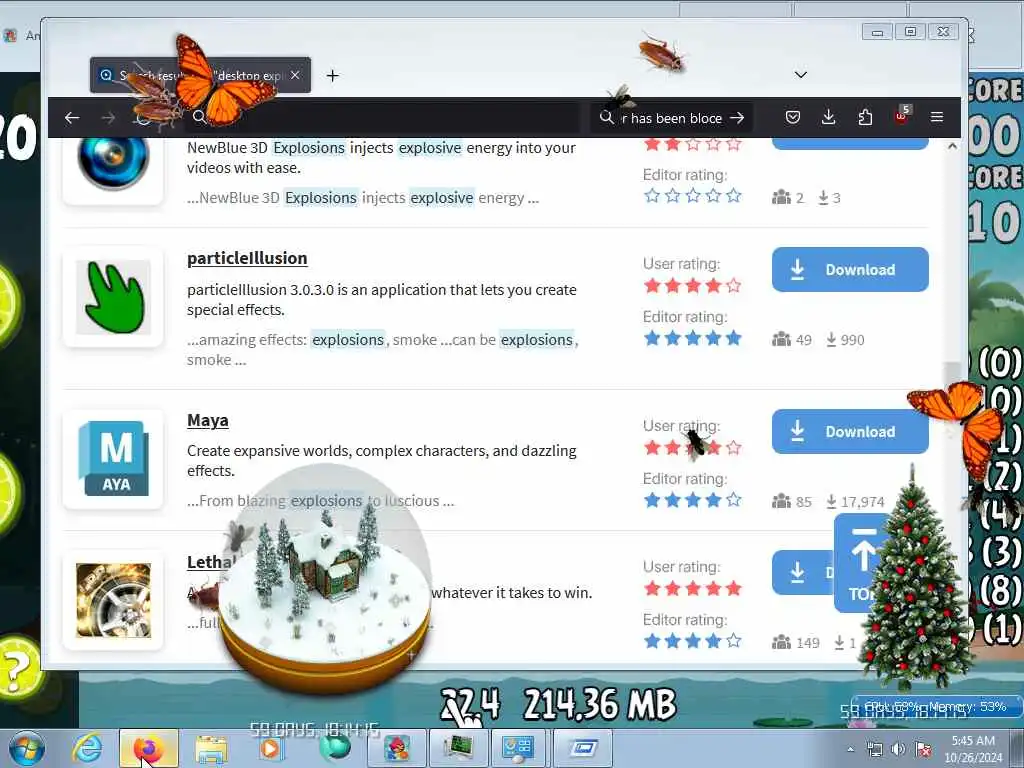Viewport: 1024px width, 768px height.
Task: Click the green orb taskbar icon
Action: coord(334,748)
